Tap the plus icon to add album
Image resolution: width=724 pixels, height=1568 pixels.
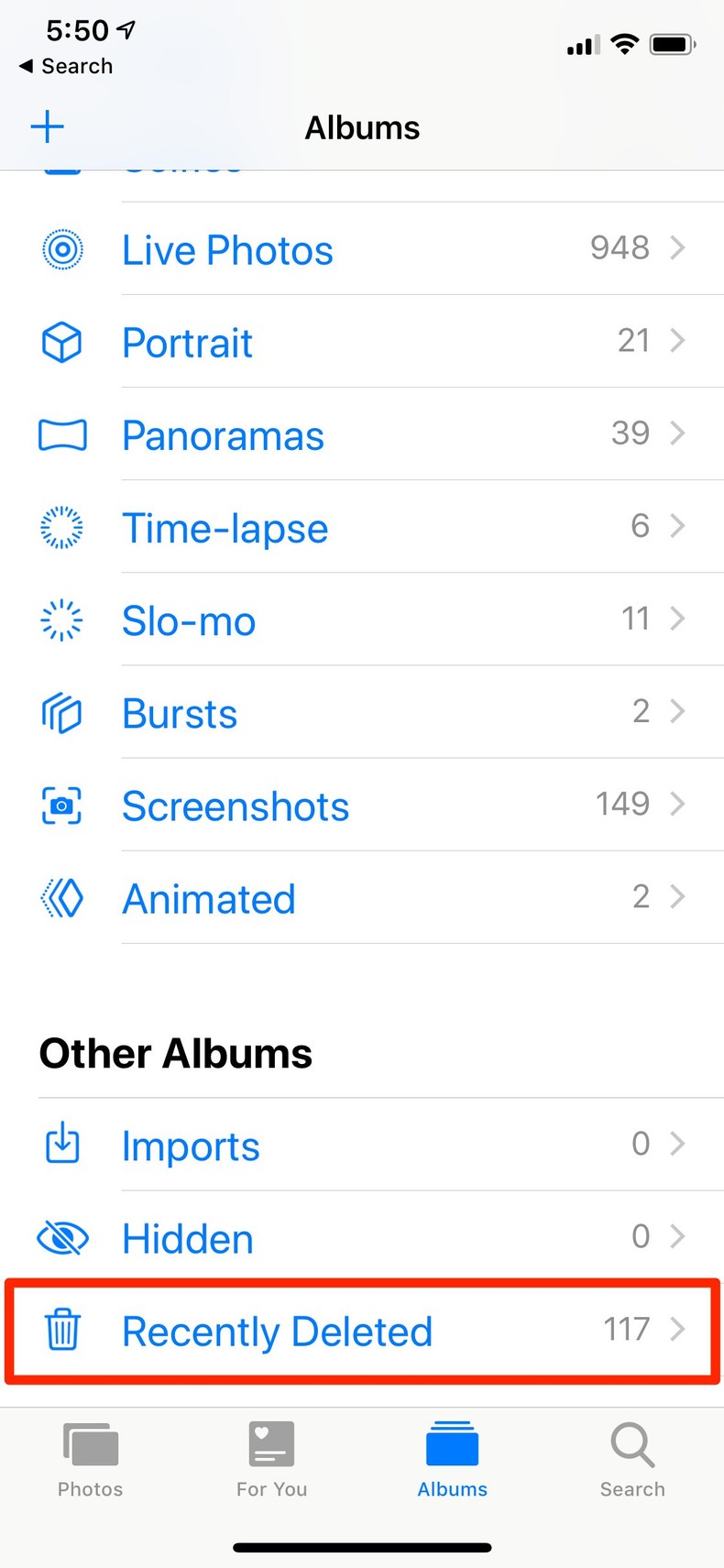48,126
